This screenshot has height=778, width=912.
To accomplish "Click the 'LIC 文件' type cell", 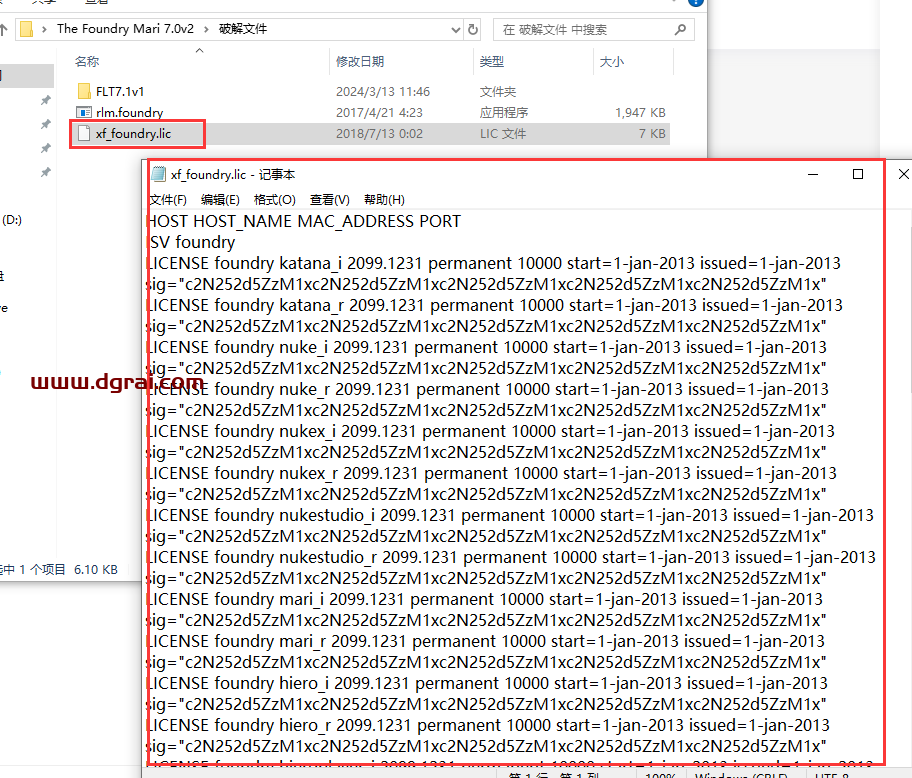I will (503, 134).
